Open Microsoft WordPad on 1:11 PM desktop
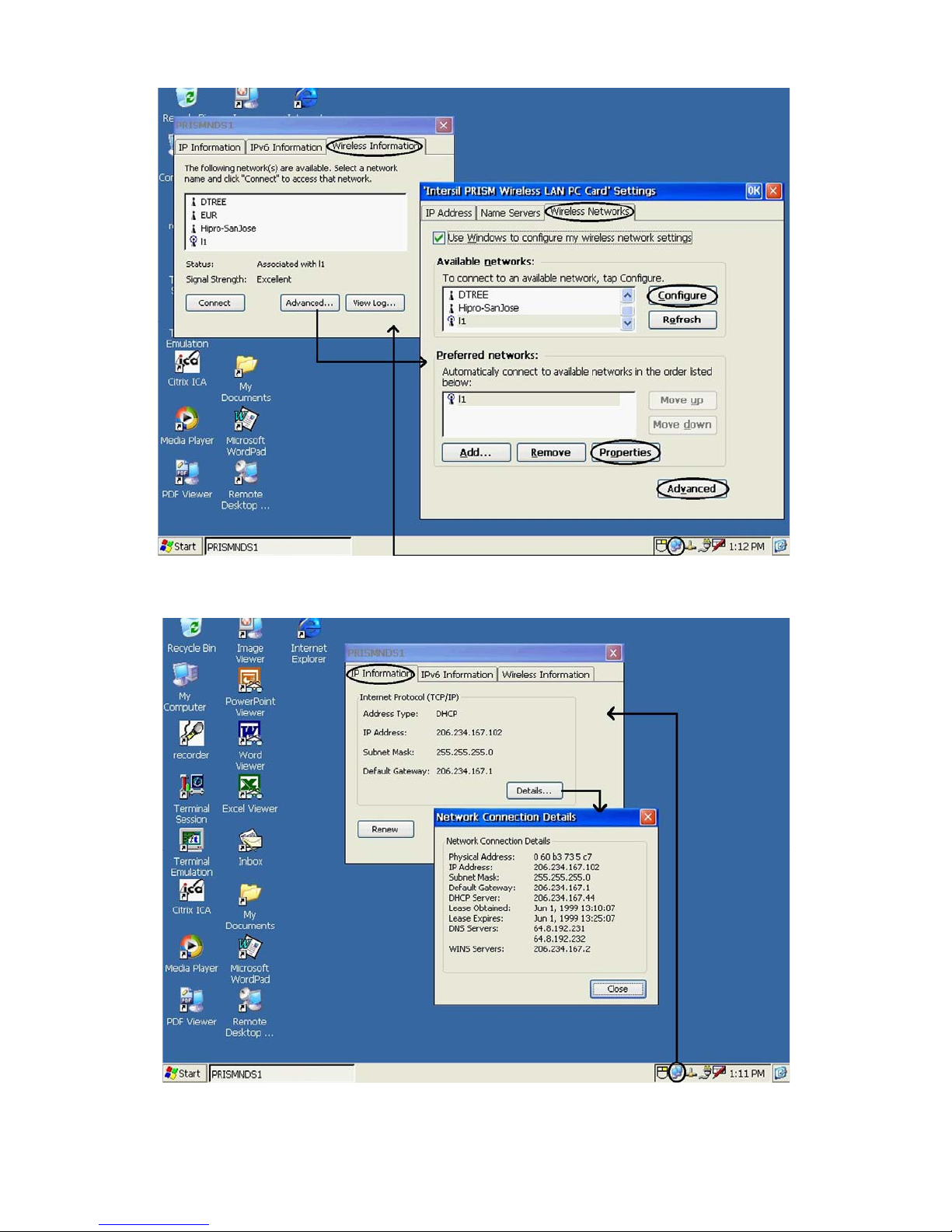 pos(249,960)
